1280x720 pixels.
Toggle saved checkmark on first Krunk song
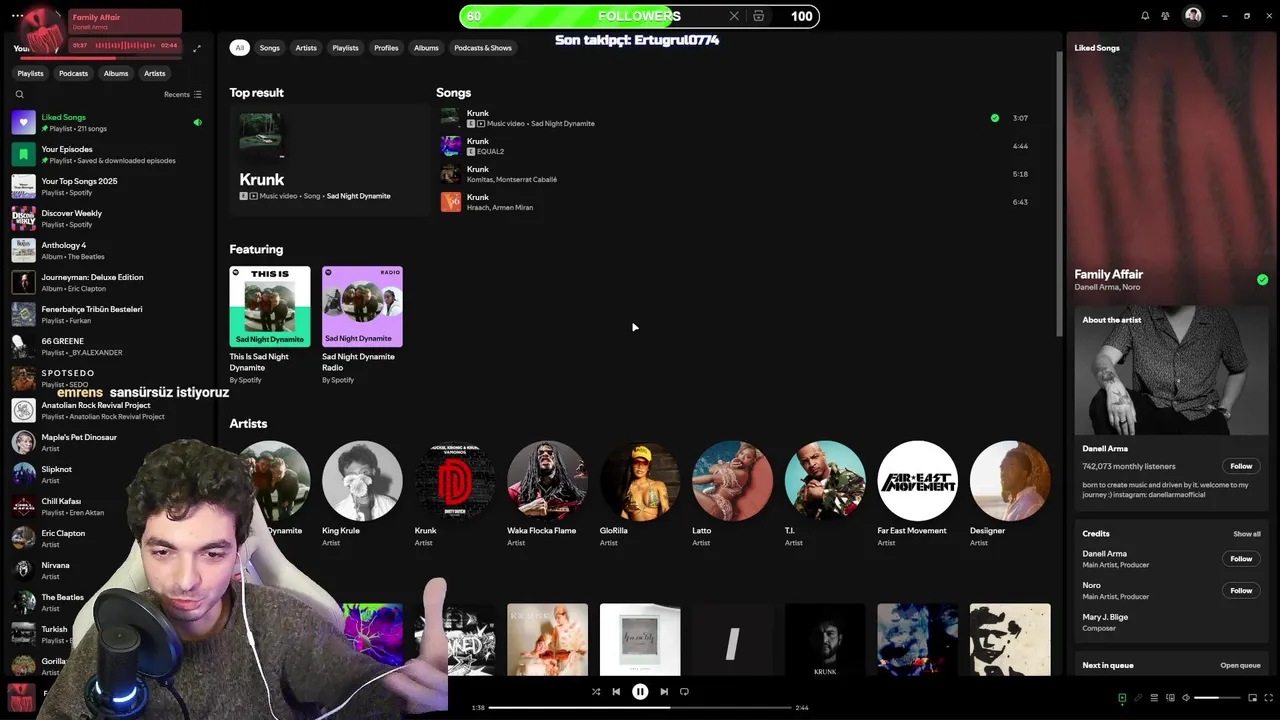(x=994, y=118)
